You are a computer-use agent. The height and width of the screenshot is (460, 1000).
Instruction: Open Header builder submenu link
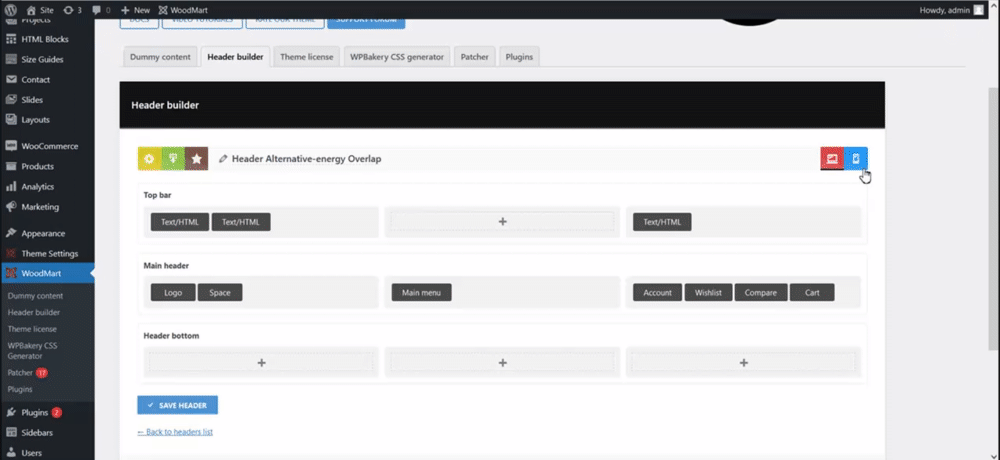34,313
